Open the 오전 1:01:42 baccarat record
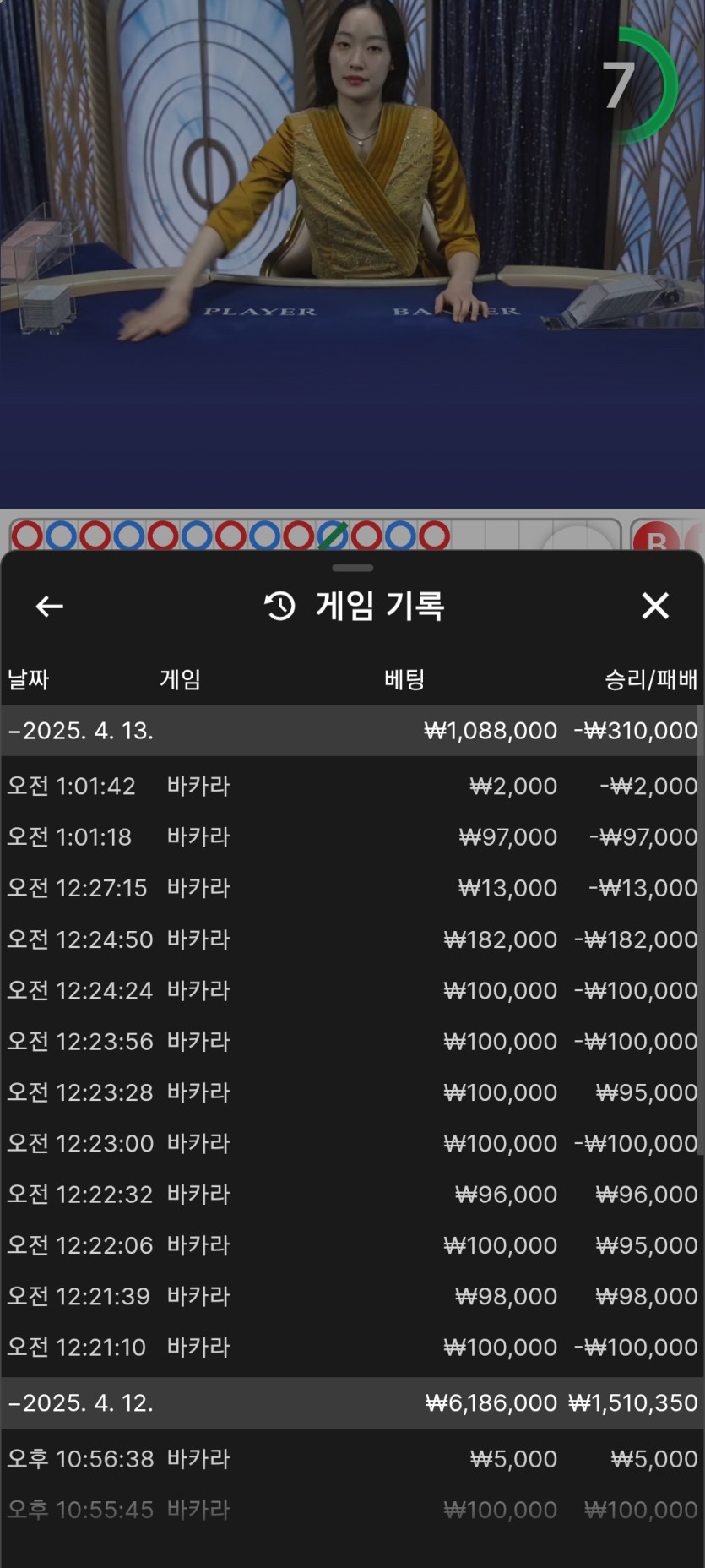 [x=352, y=786]
